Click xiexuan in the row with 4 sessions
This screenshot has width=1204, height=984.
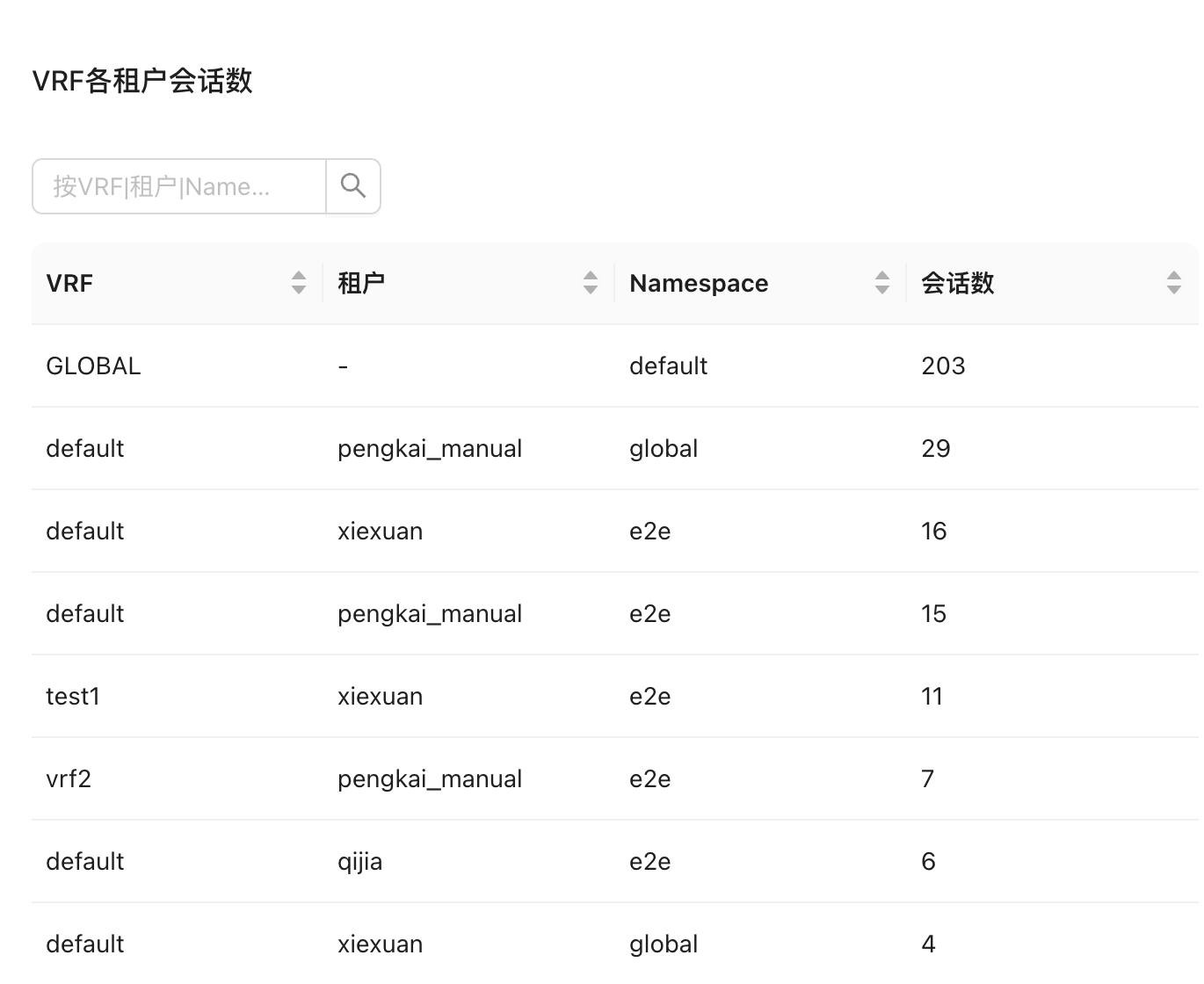[x=381, y=944]
